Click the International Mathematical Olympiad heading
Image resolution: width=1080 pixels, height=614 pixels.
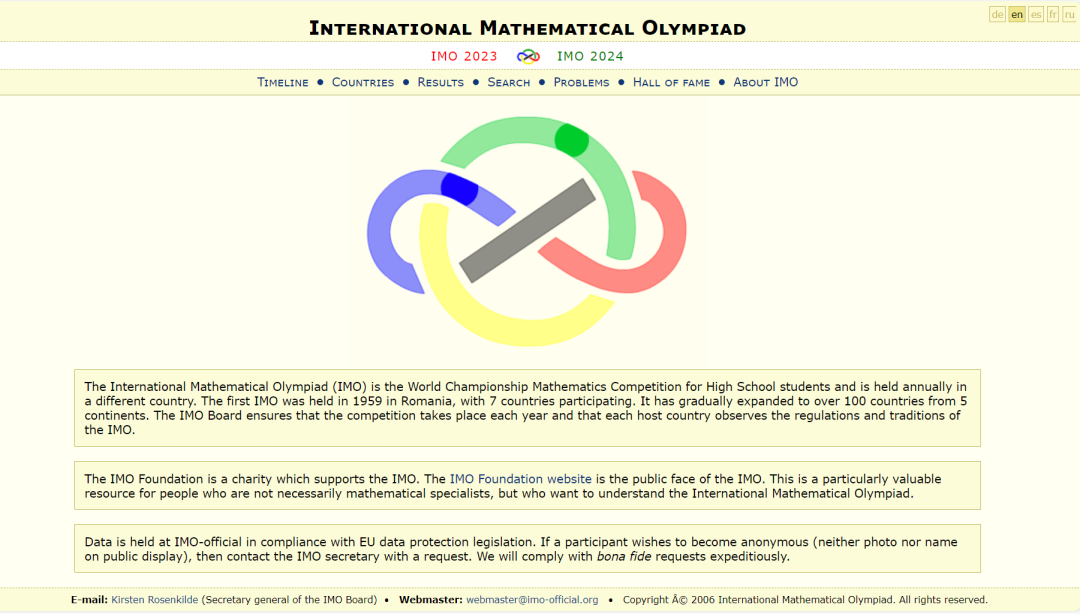(x=528, y=28)
